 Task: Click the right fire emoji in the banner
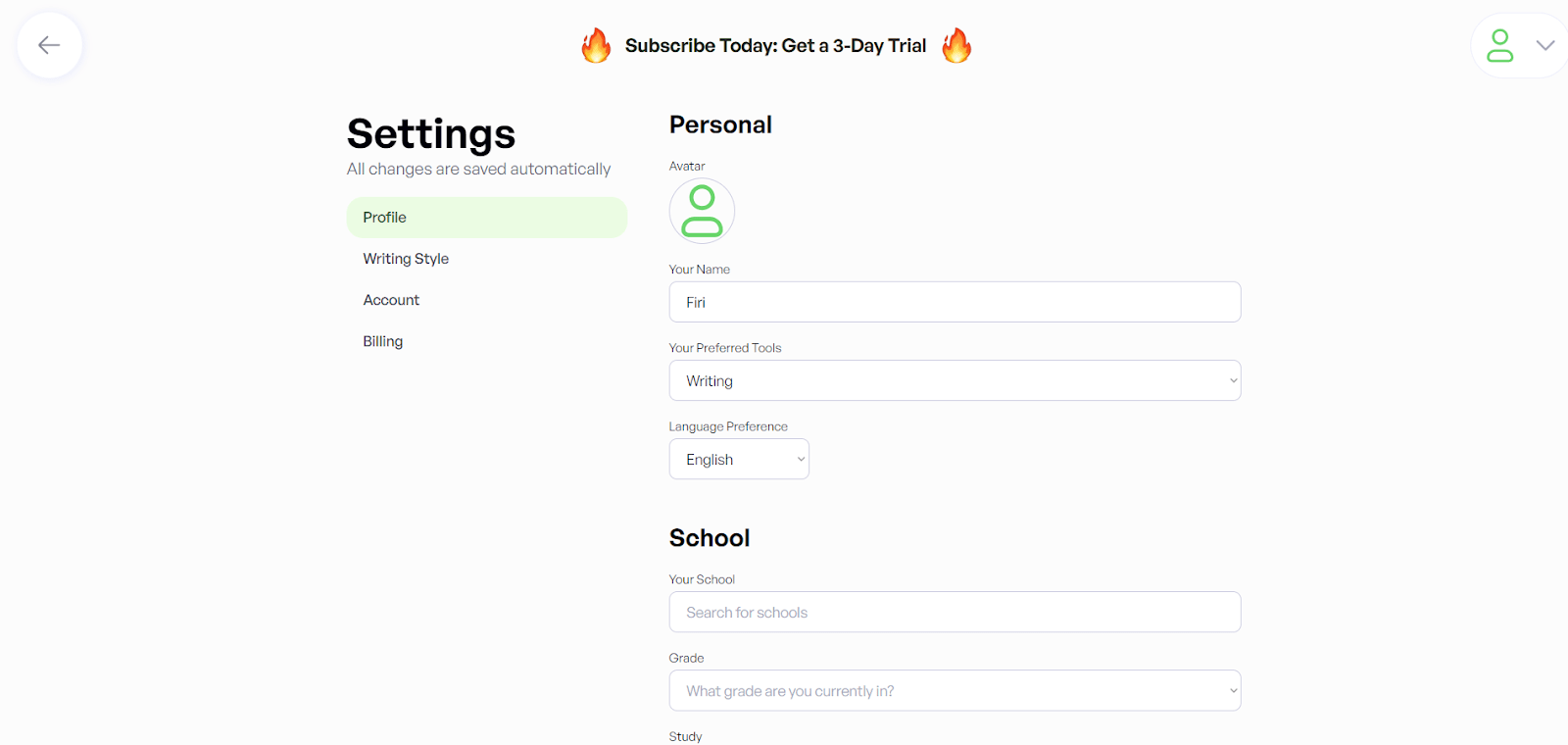(955, 45)
